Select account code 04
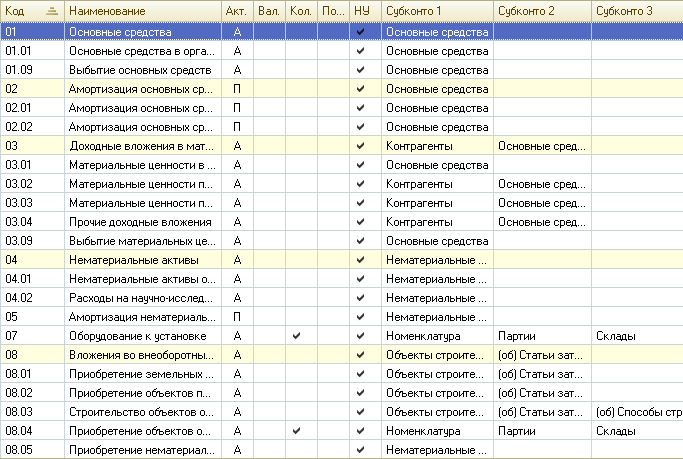 (x=11, y=260)
